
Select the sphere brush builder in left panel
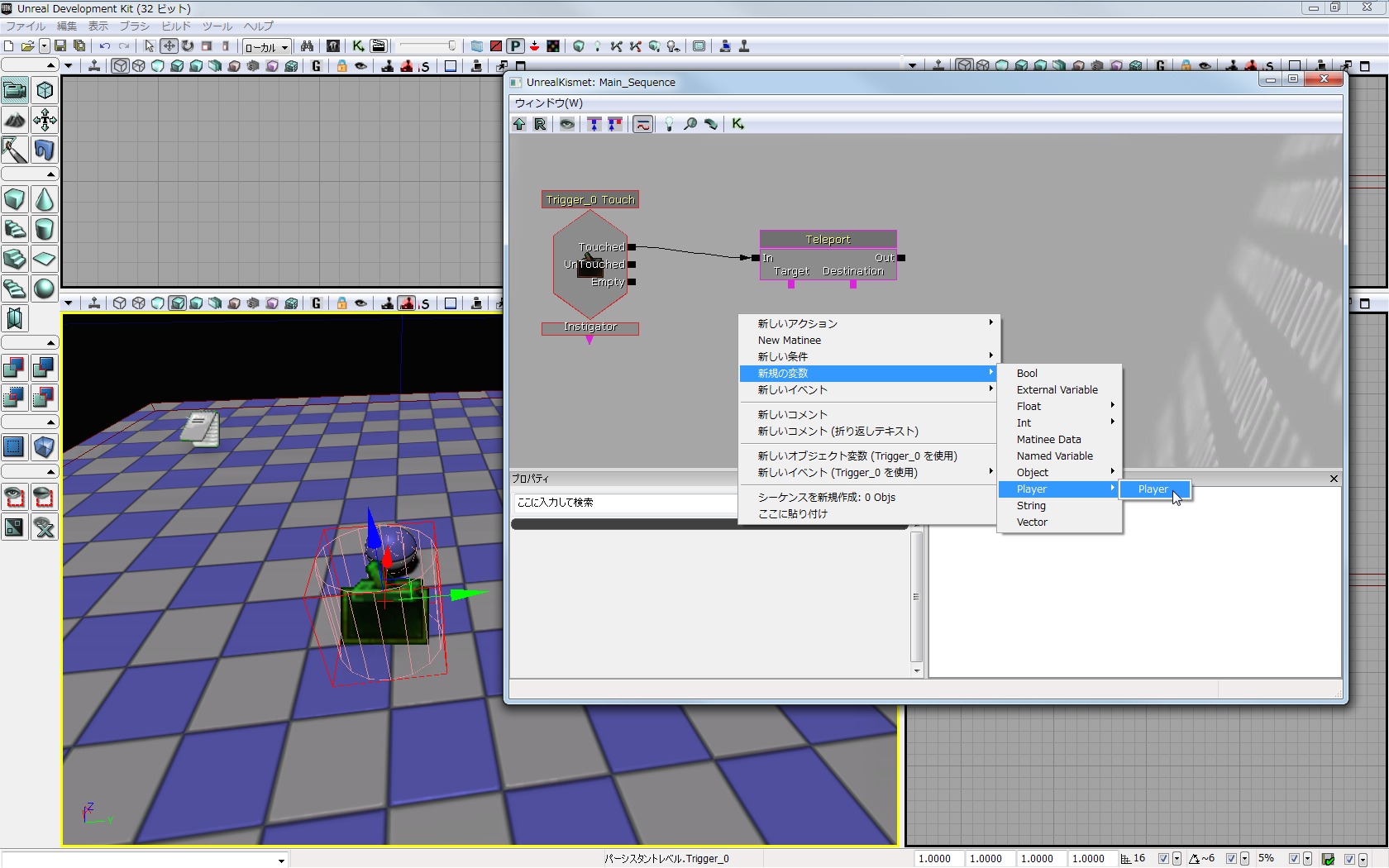point(44,289)
